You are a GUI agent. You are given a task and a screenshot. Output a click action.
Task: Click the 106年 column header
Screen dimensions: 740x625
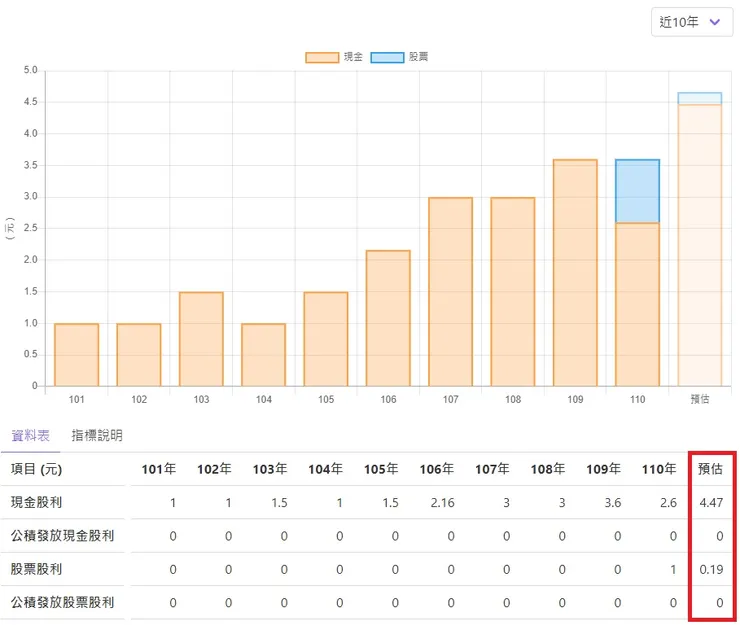click(x=437, y=469)
